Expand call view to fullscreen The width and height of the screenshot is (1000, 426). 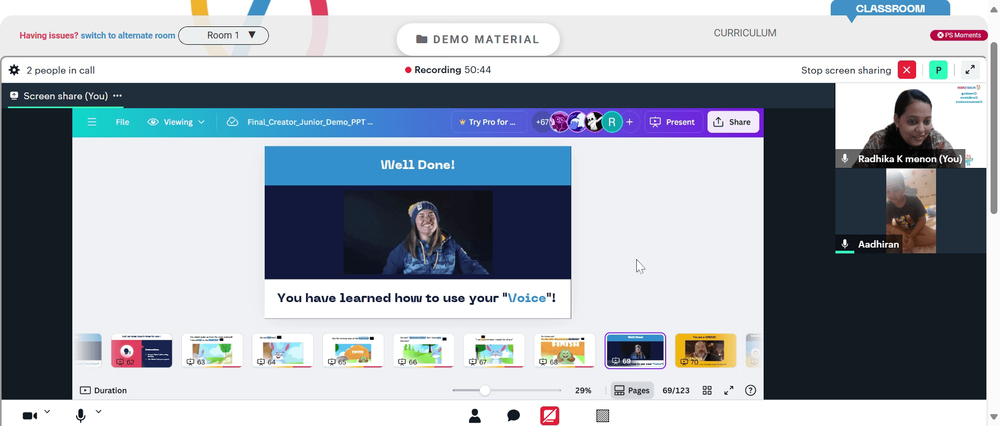pyautogui.click(x=969, y=70)
